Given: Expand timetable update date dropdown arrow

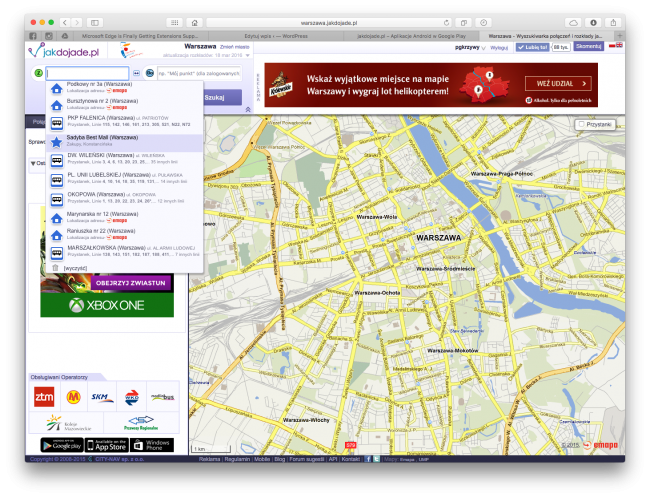Looking at the screenshot, I should point(247,55).
